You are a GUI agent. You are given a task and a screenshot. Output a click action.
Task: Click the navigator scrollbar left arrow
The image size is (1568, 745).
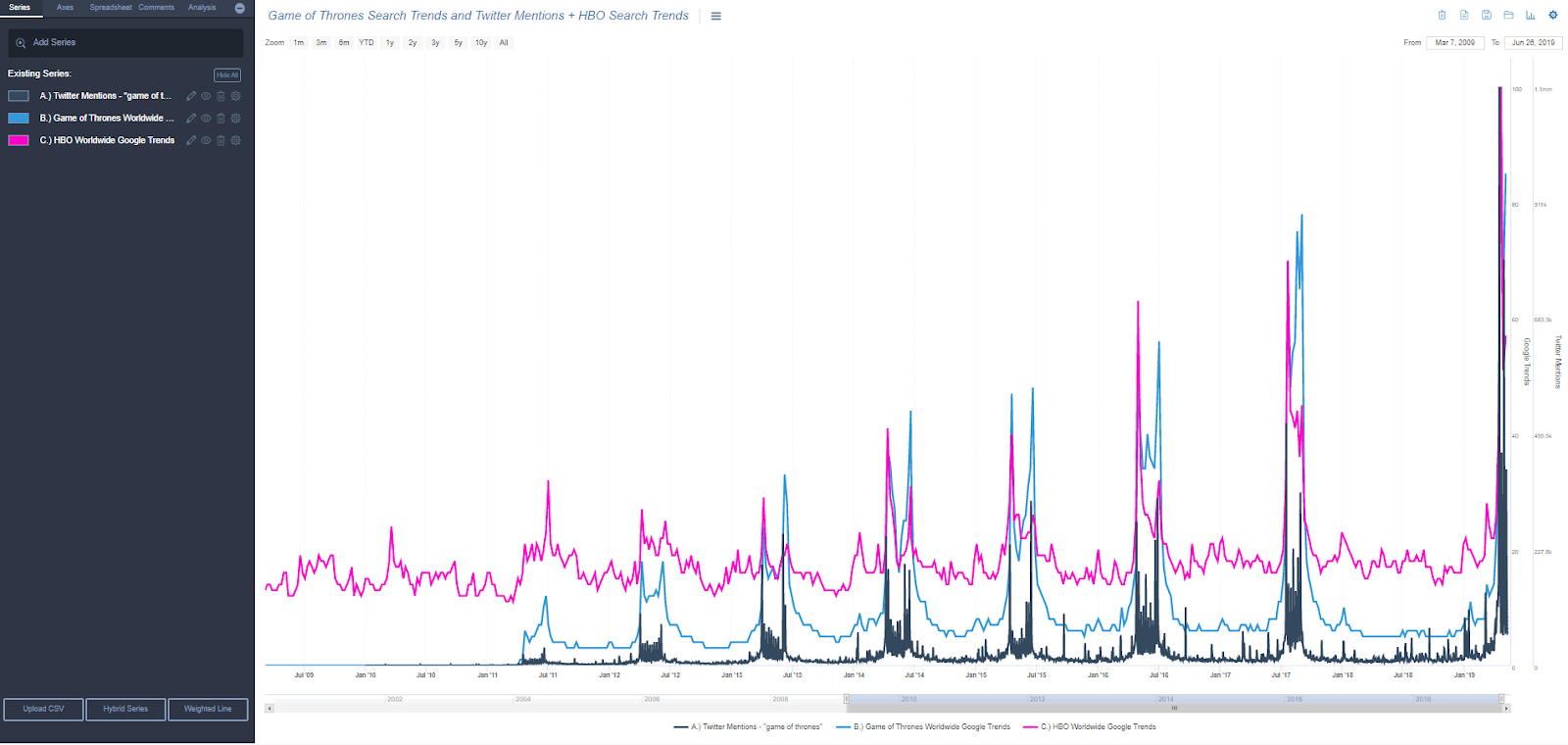pos(269,708)
